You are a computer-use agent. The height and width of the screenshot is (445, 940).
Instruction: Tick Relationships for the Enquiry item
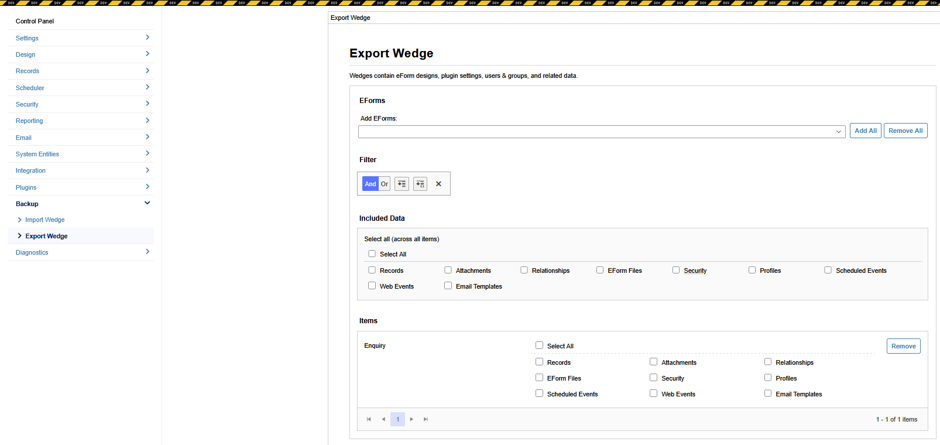[x=768, y=362]
